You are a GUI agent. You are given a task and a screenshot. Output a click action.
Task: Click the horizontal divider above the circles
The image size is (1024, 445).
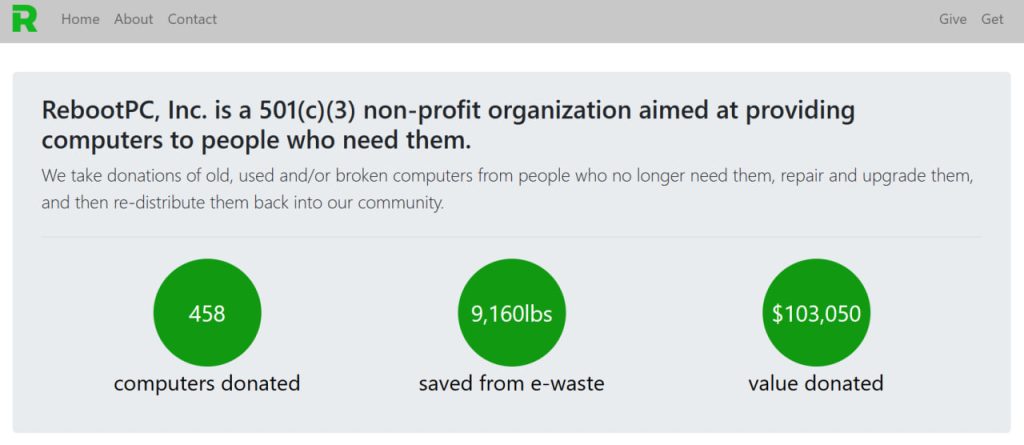[511, 237]
